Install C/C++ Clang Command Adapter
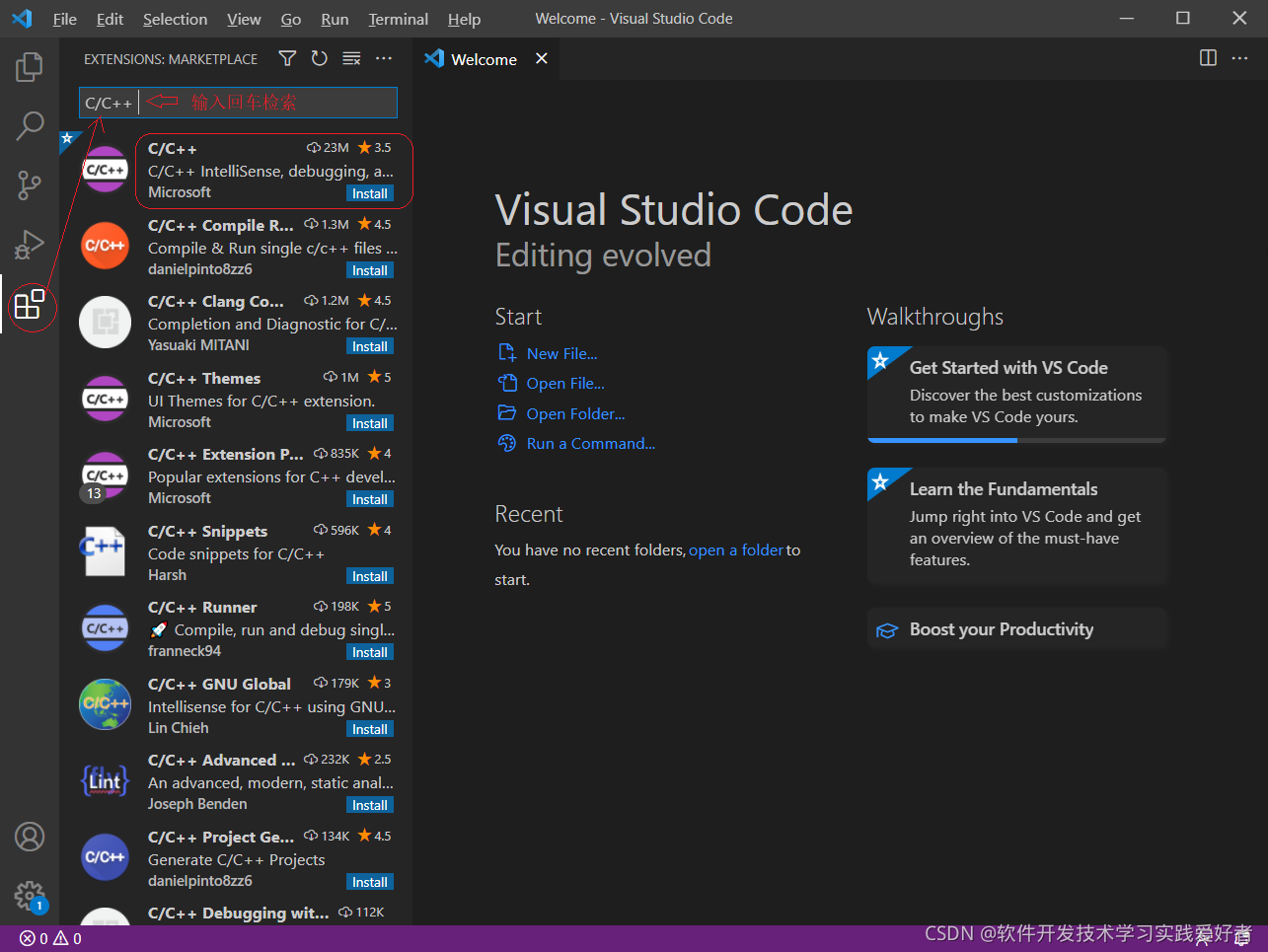Image resolution: width=1268 pixels, height=952 pixels. 370,346
